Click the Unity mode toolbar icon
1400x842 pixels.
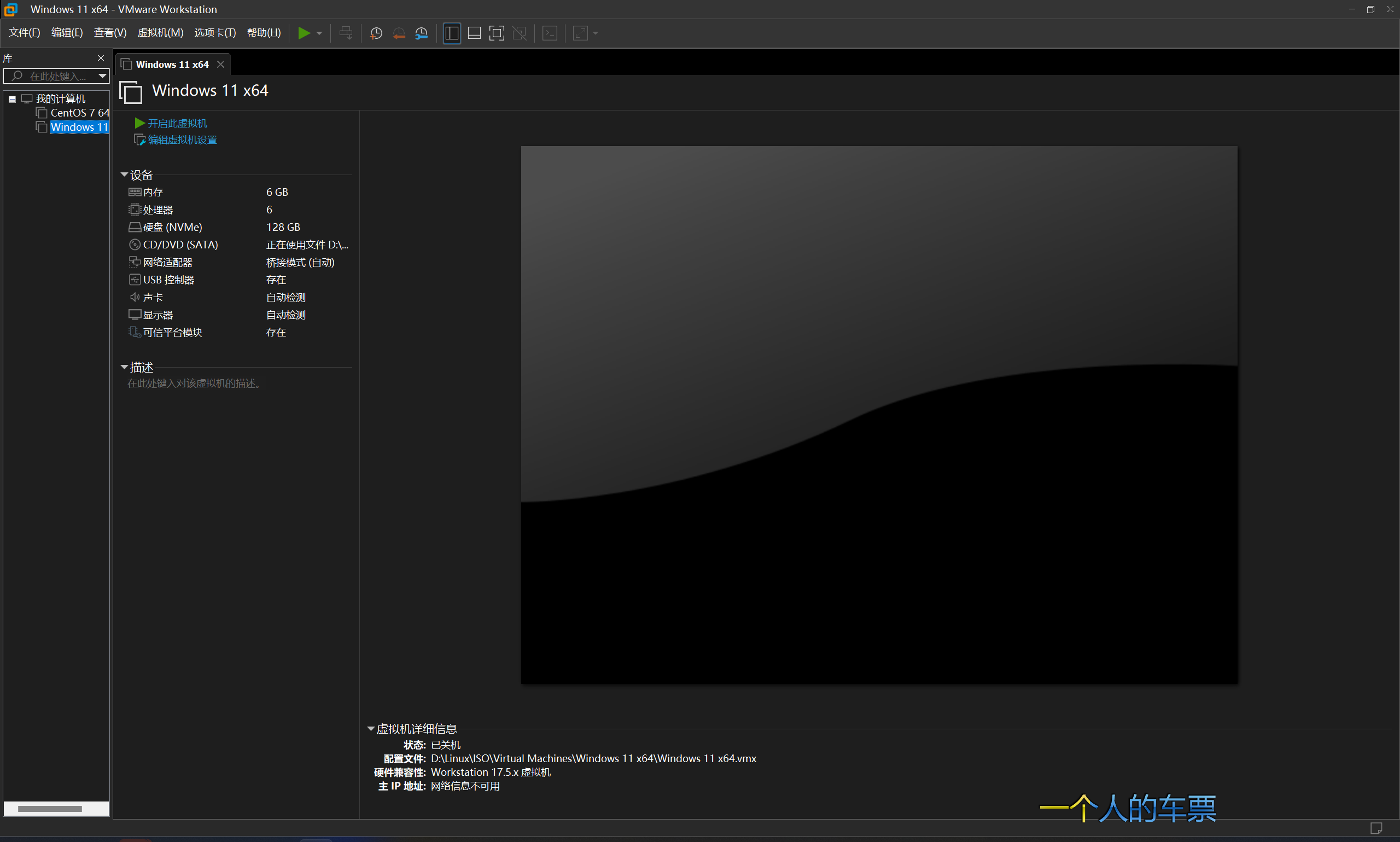(520, 33)
